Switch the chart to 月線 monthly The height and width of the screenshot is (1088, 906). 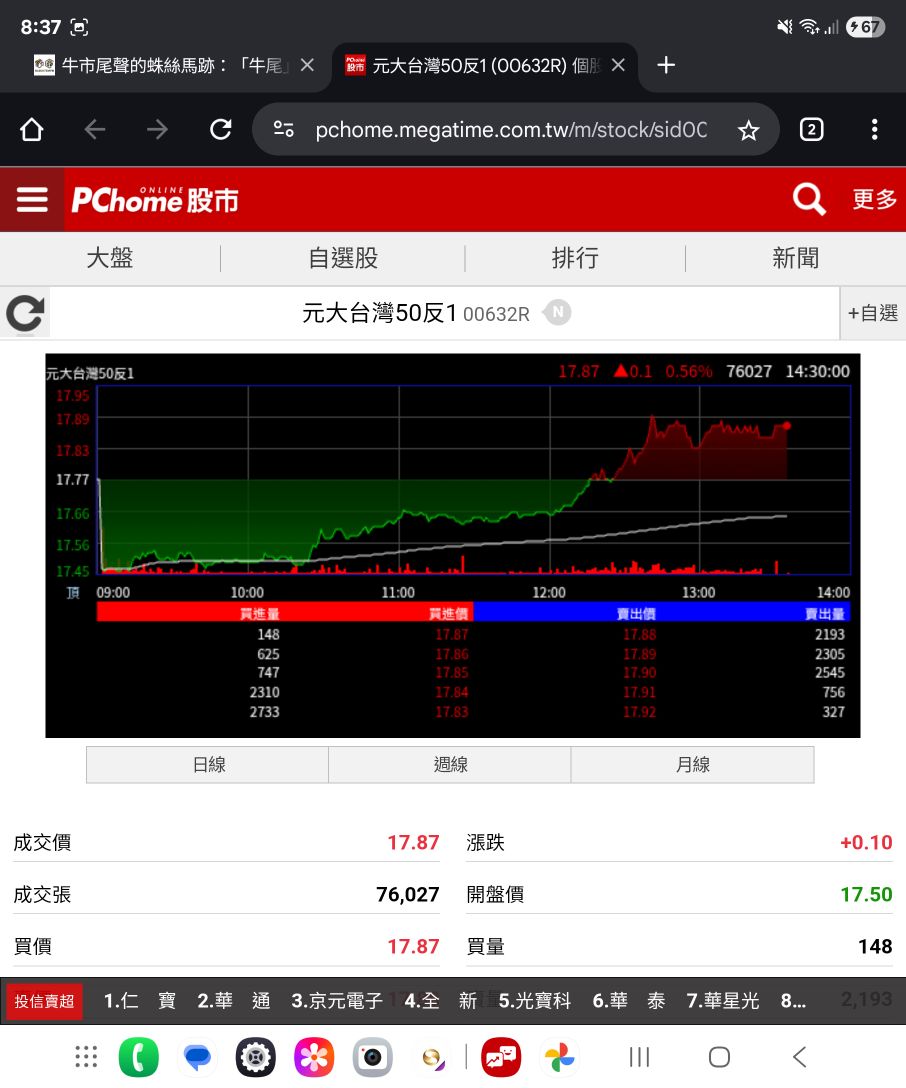(x=692, y=765)
